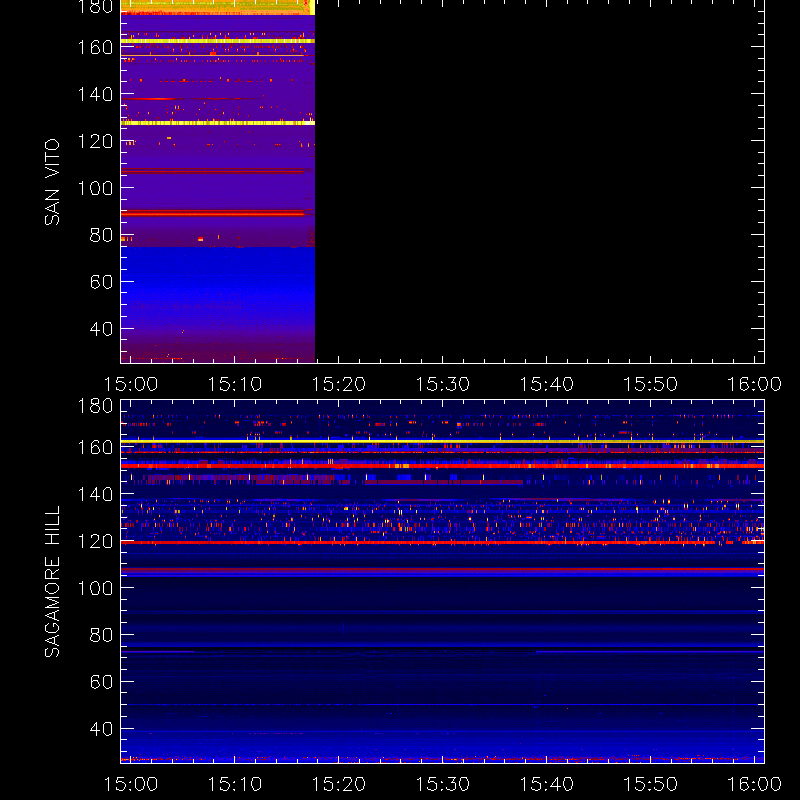The width and height of the screenshot is (800, 800).
Task: Click 15:00 under the Sagamore Hill plot
Action: [131, 784]
